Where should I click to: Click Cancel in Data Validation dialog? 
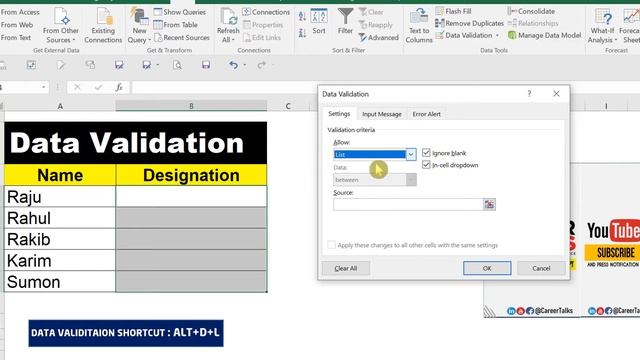pyautogui.click(x=541, y=268)
